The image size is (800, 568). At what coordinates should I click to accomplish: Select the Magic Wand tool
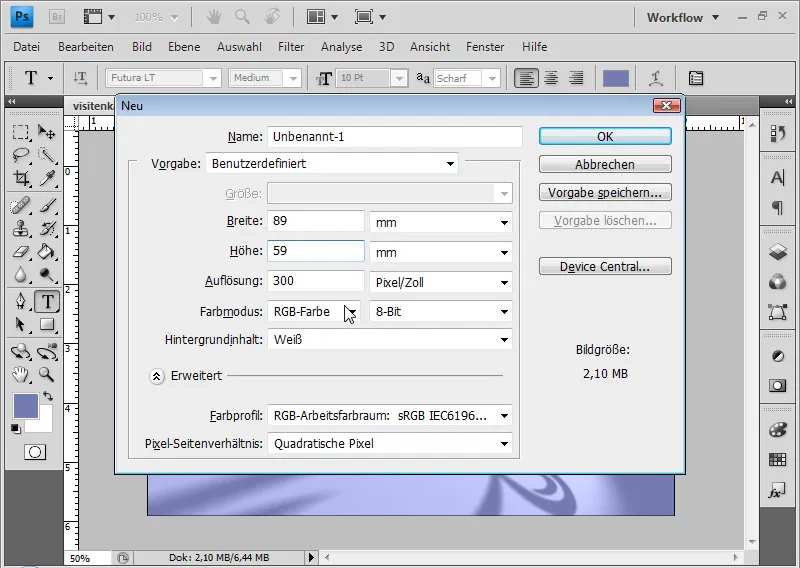pos(46,155)
